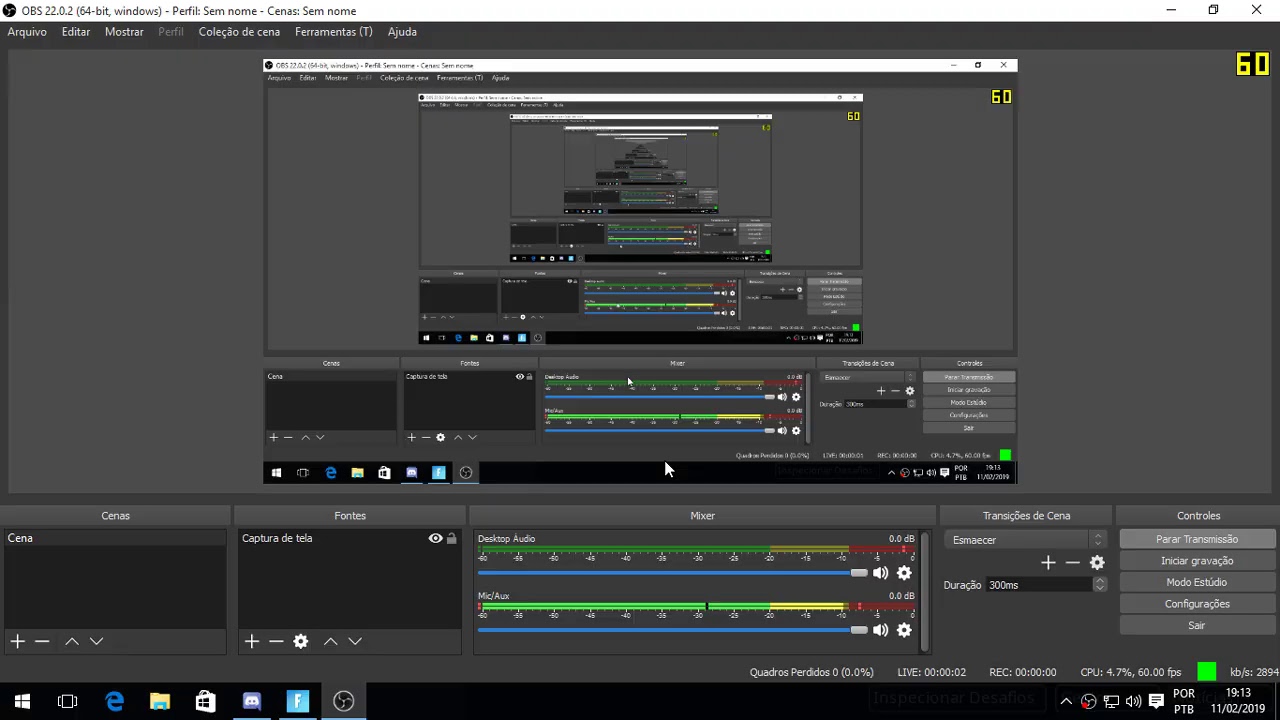1280x720 pixels.
Task: Open Discord from the taskbar
Action: click(x=251, y=701)
